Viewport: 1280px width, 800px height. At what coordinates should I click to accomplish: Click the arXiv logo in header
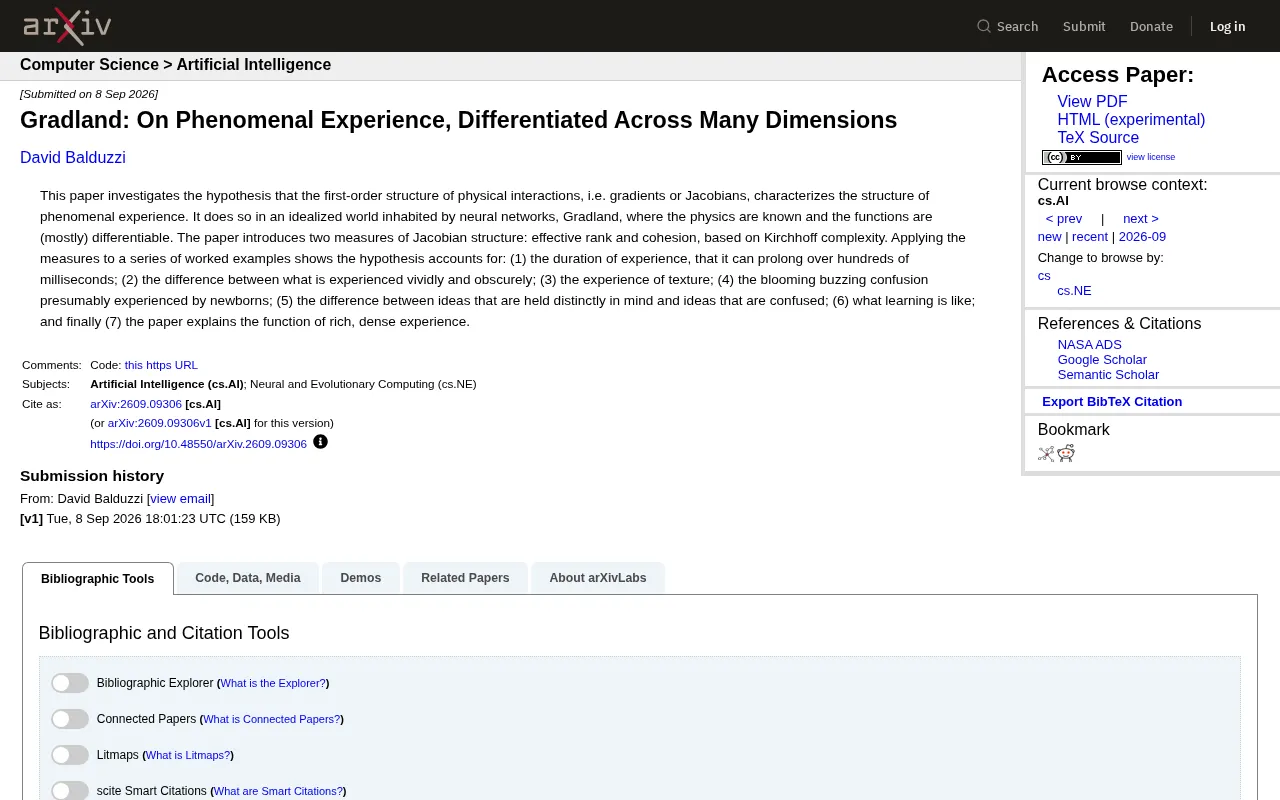[x=67, y=26]
